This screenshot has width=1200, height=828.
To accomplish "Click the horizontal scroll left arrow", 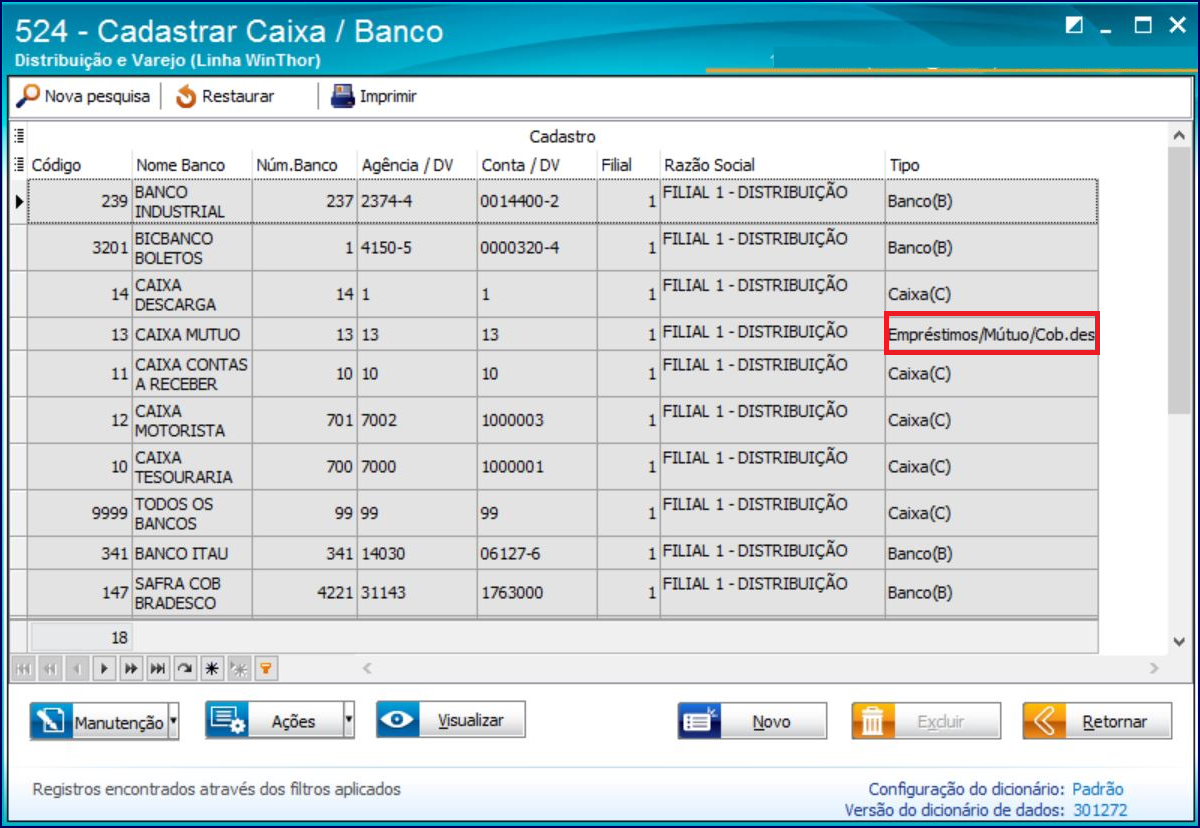I will click(366, 667).
